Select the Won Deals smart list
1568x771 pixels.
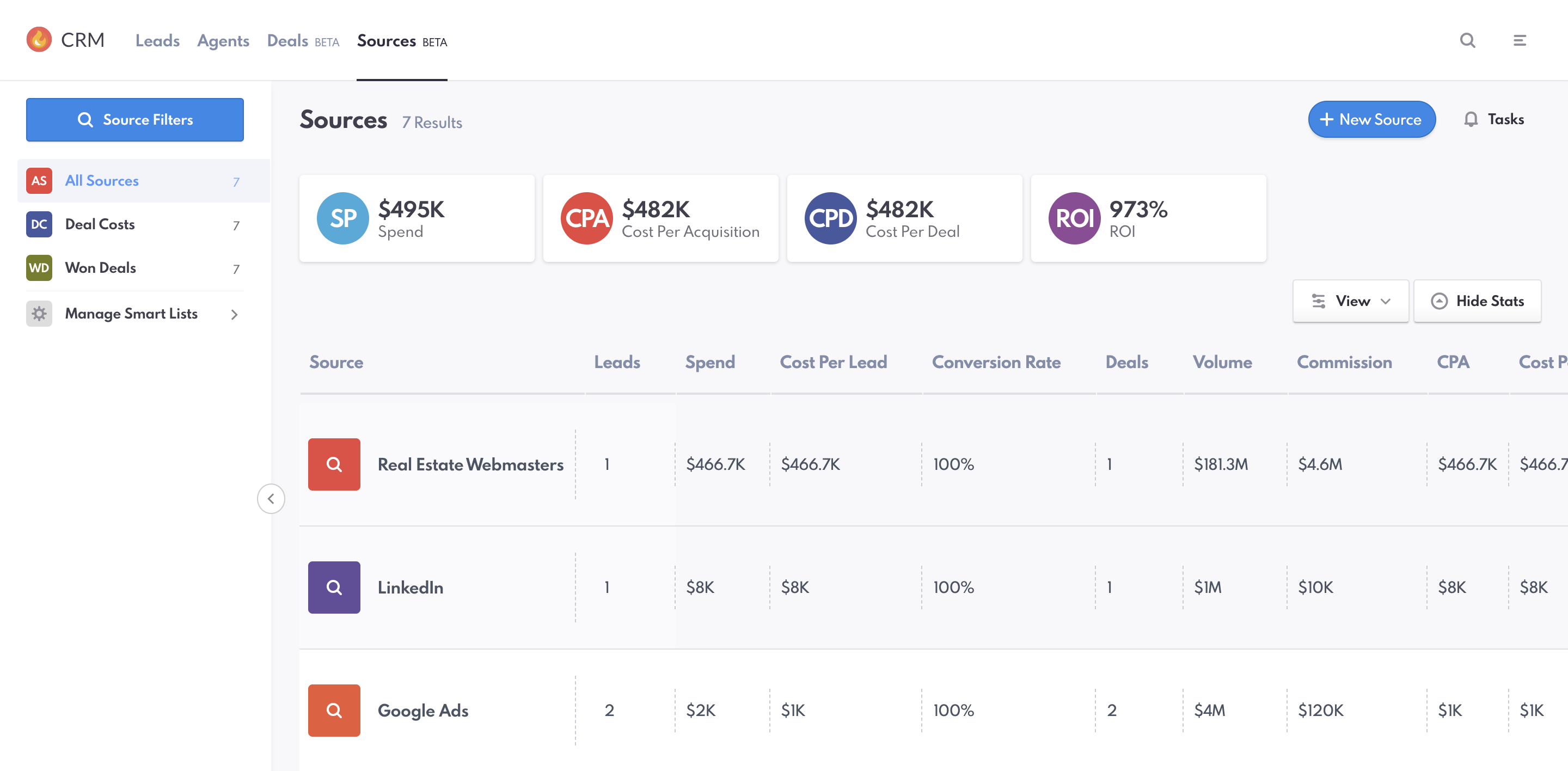135,268
